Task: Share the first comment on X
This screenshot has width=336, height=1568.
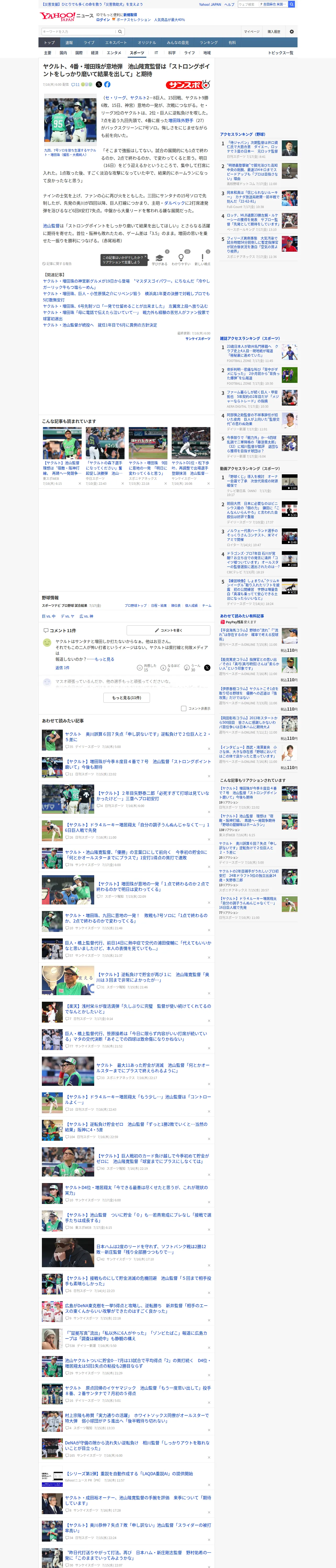Action: 207,668
